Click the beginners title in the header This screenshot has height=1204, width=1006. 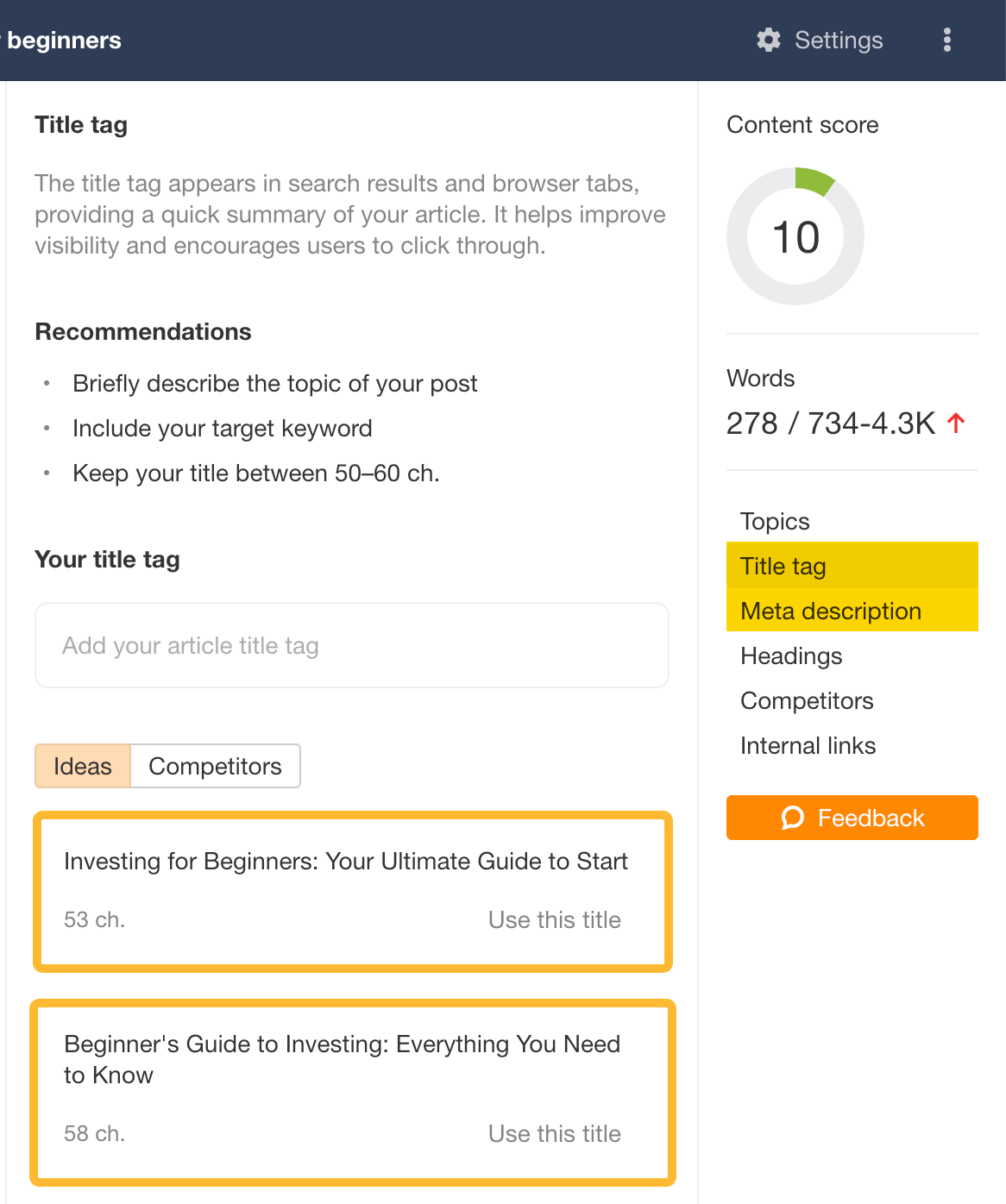click(x=65, y=40)
